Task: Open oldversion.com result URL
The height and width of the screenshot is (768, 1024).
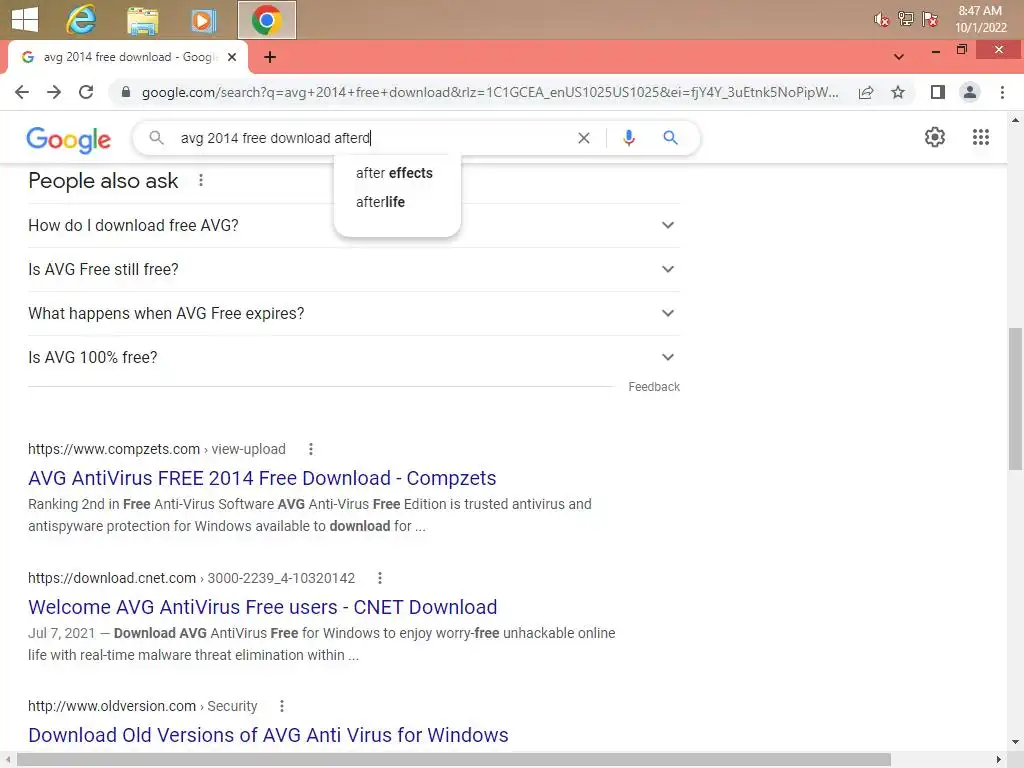Action: [142, 706]
